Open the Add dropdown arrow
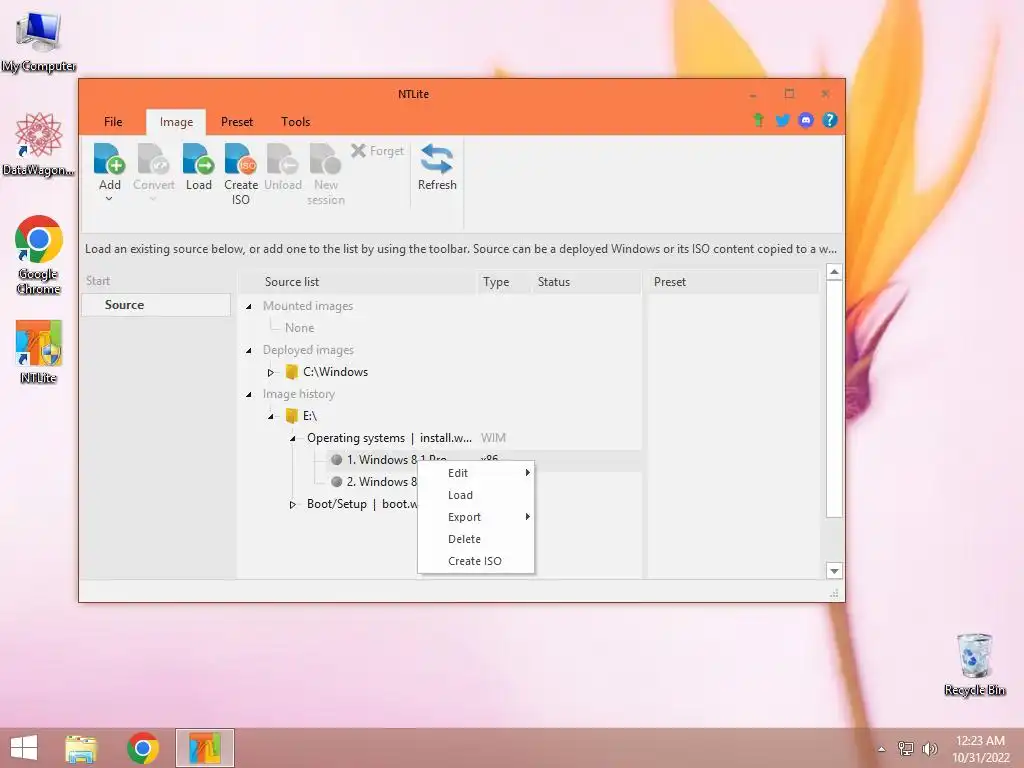Viewport: 1024px width, 768px height. [x=109, y=199]
